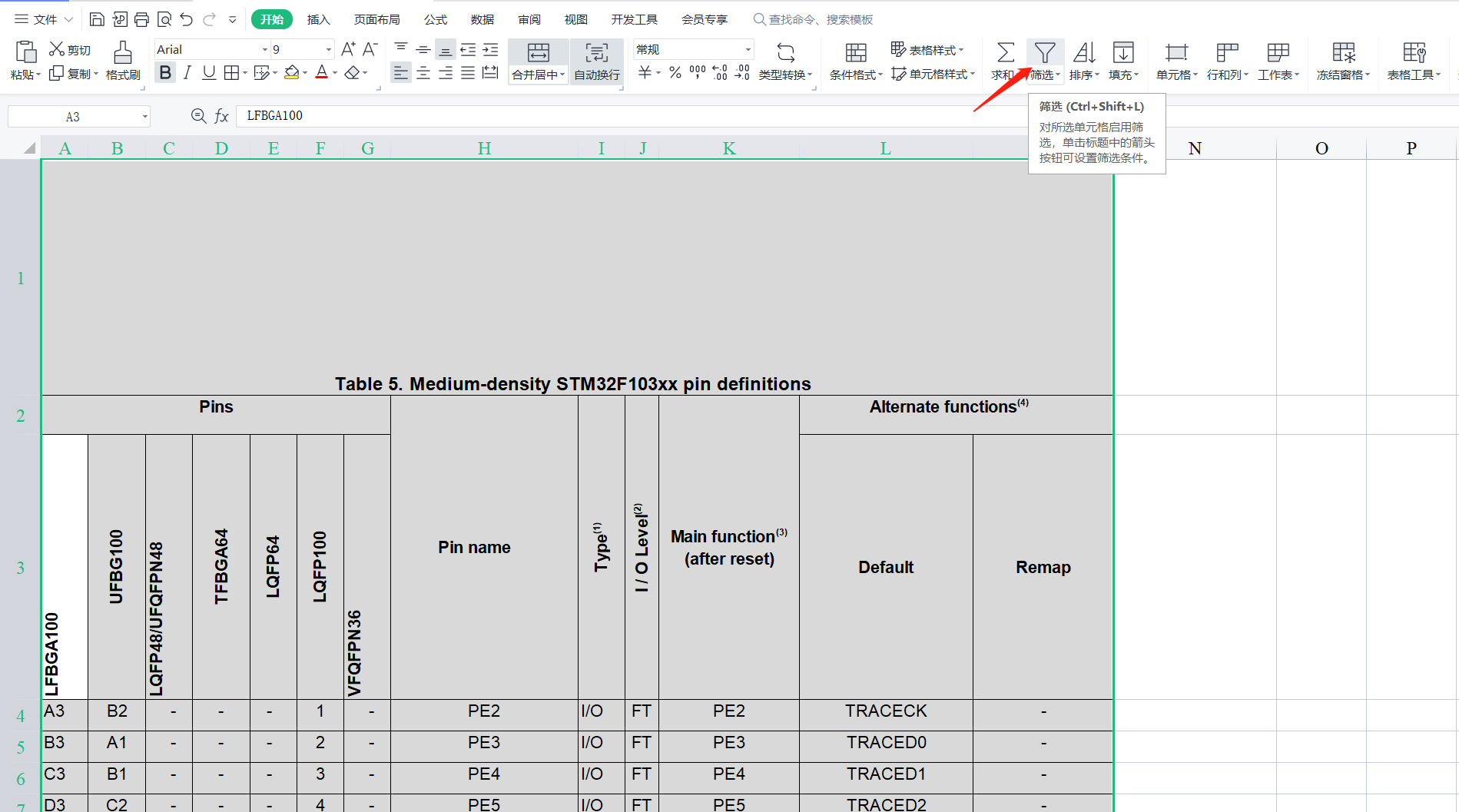The width and height of the screenshot is (1459, 812).
Task: Toggle align text right
Action: (x=446, y=72)
